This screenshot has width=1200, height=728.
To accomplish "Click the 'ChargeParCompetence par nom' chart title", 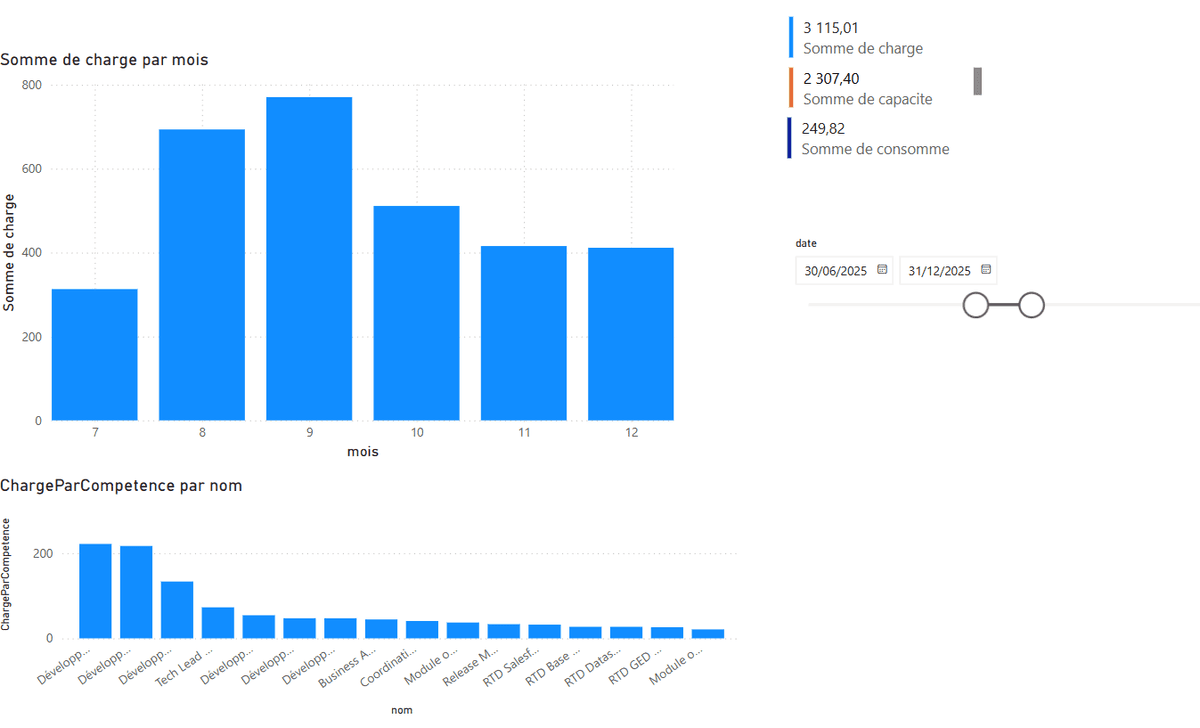I will click(x=121, y=486).
